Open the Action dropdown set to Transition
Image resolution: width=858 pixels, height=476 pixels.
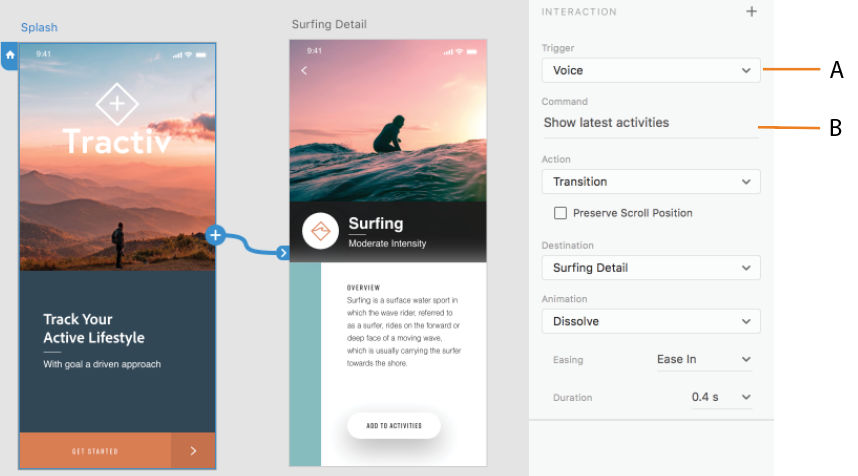[650, 182]
